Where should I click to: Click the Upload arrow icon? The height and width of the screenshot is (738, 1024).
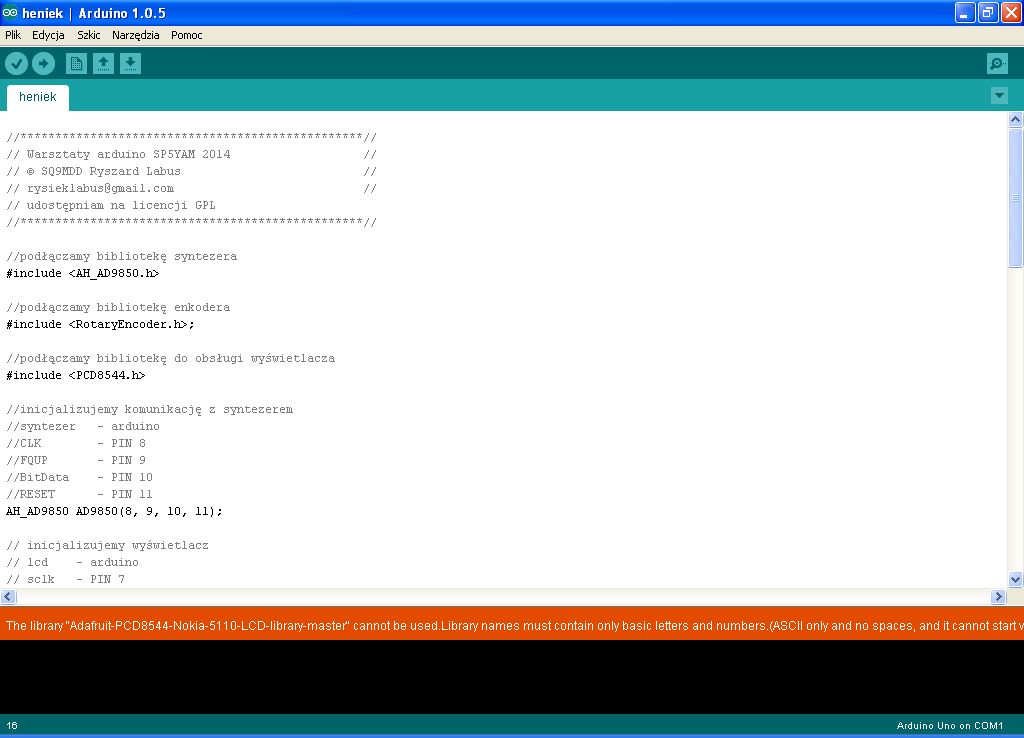coord(43,64)
